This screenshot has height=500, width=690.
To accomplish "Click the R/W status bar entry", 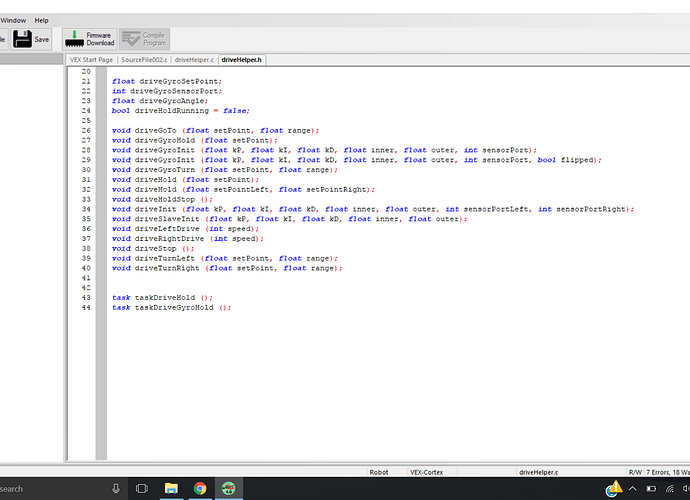I will [635, 472].
